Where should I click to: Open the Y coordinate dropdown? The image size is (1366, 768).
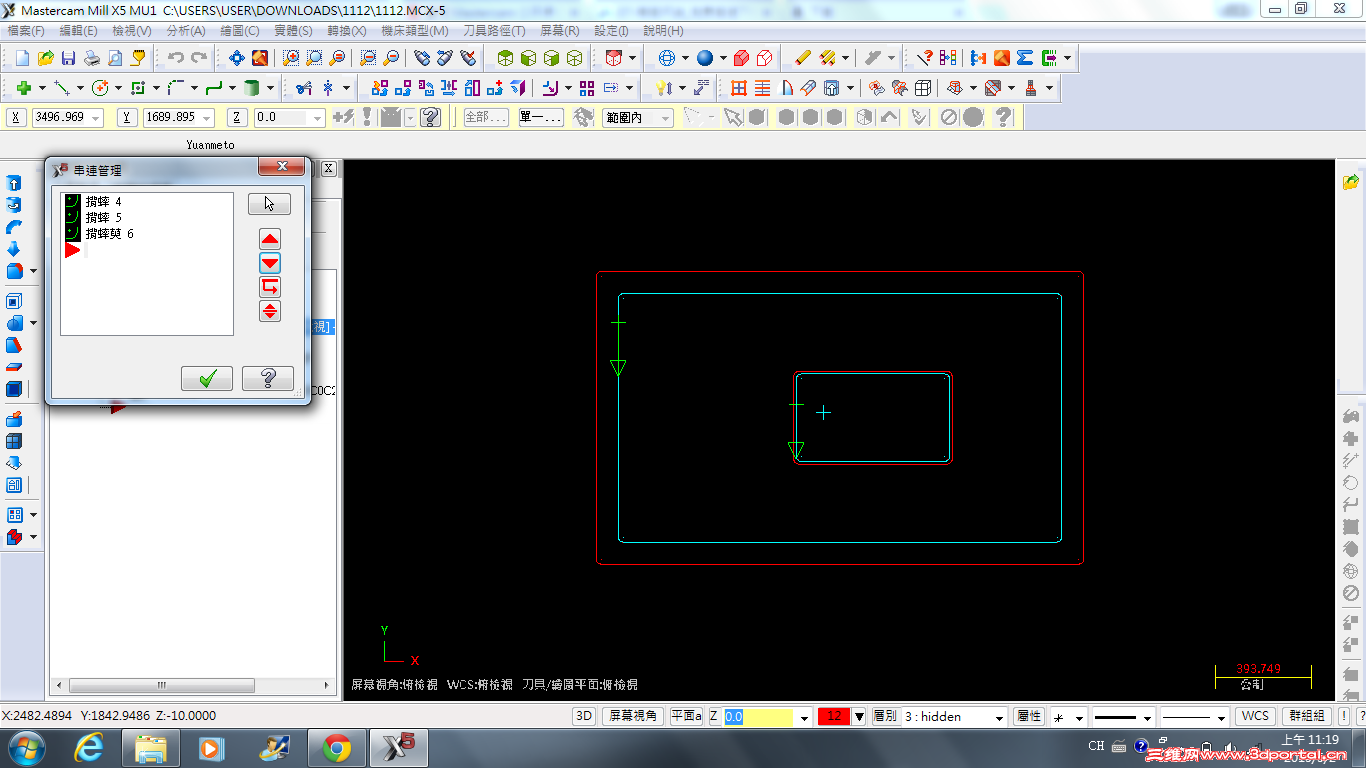(x=208, y=118)
